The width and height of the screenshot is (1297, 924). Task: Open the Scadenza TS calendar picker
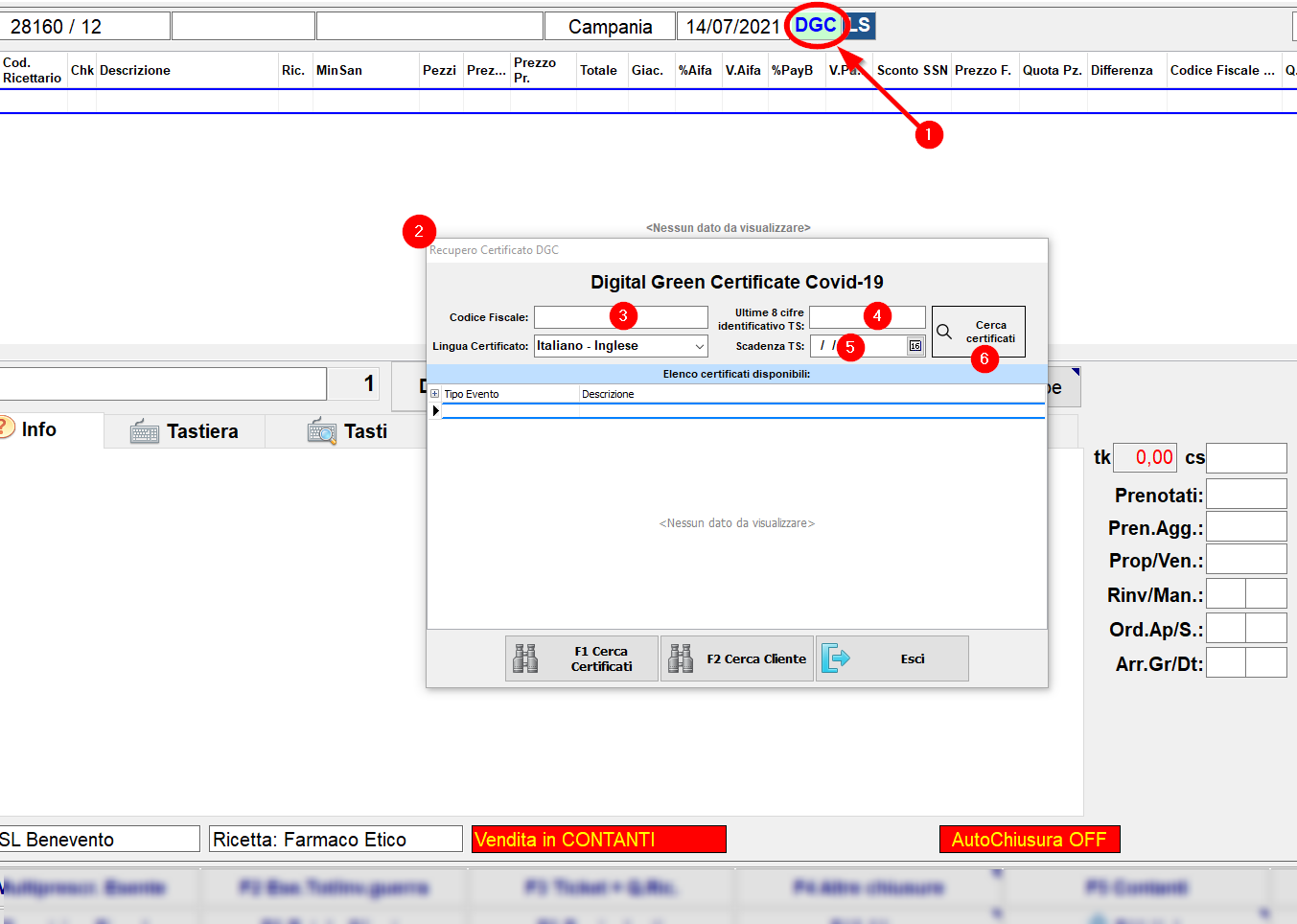(x=915, y=346)
